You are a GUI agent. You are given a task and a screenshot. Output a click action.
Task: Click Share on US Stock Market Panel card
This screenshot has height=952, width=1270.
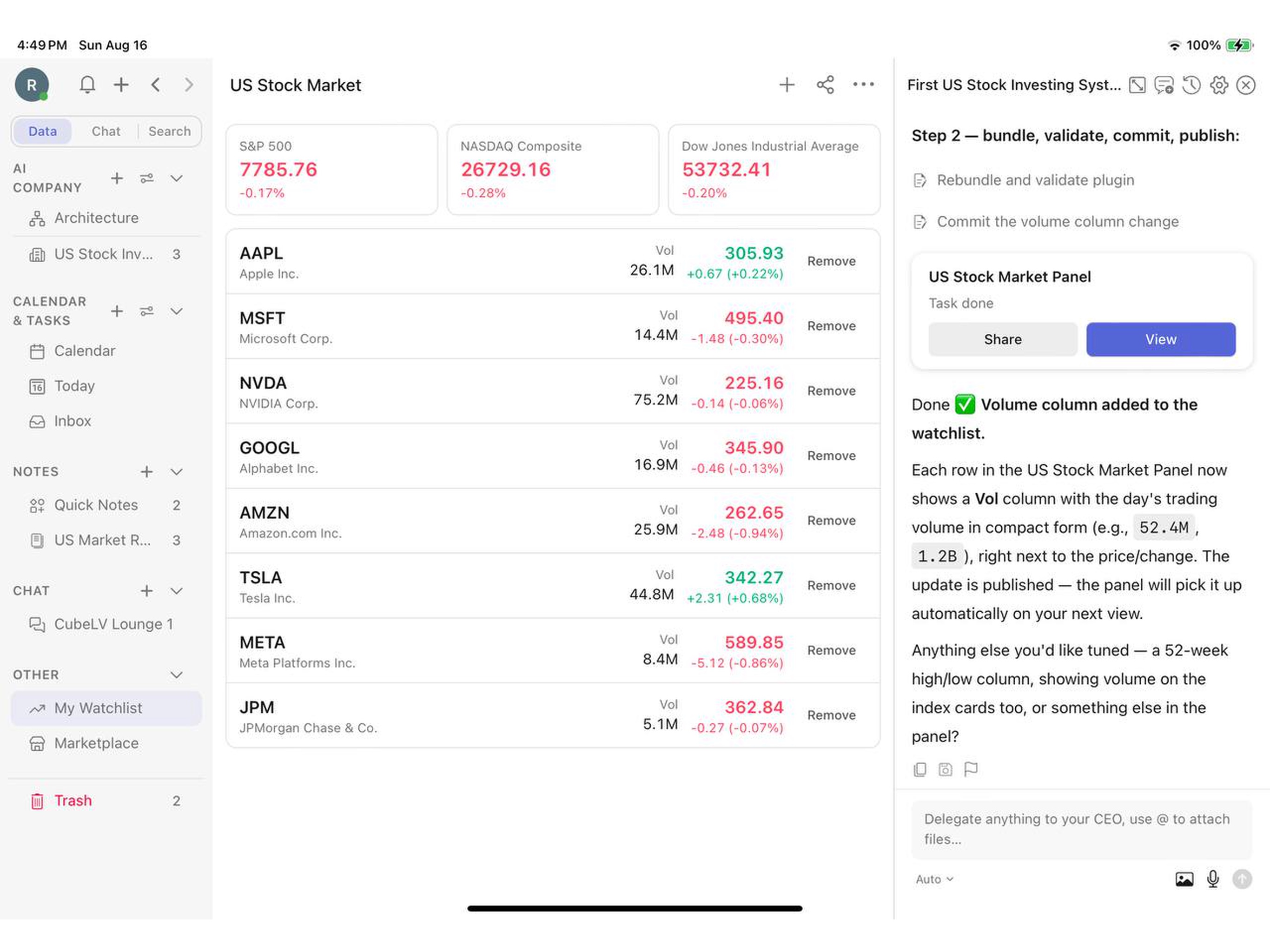click(1002, 339)
